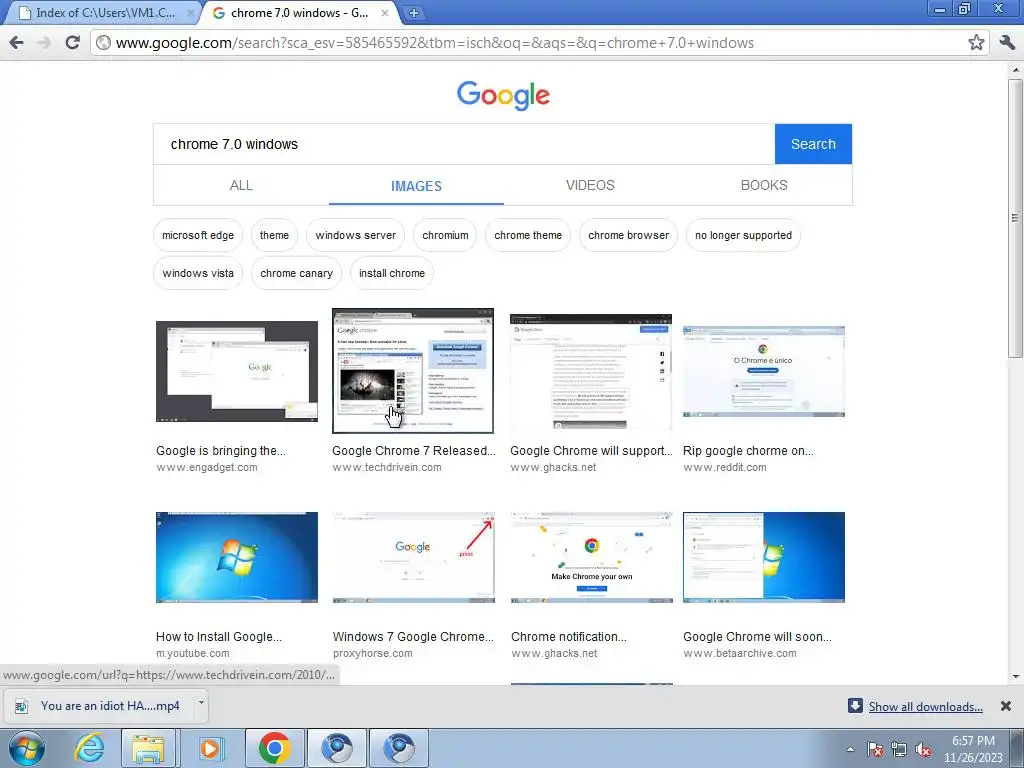1024x768 pixels.
Task: Click the Google logo
Action: (503, 95)
